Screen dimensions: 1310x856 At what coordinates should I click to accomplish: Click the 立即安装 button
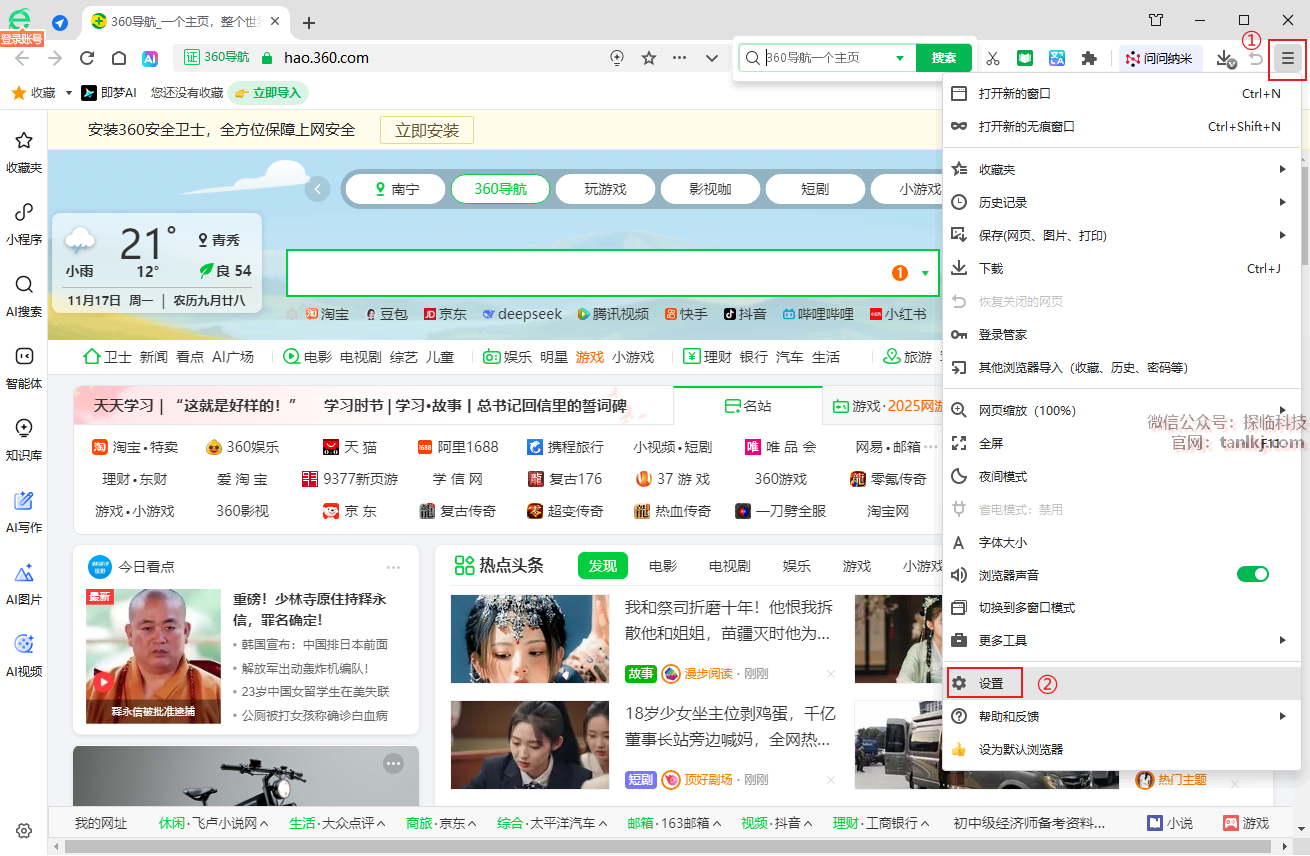427,130
